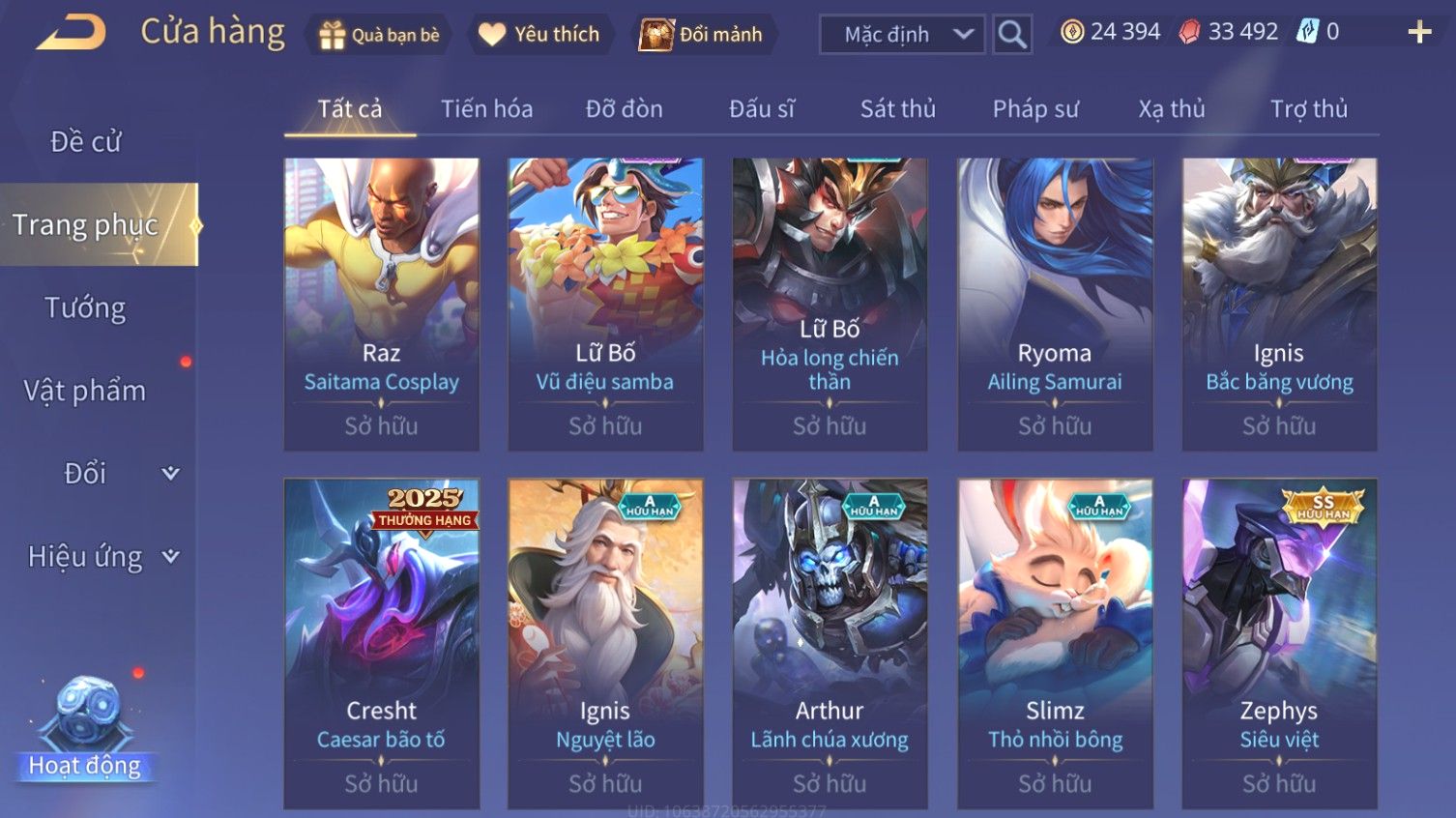
Task: Open Yêu thích favorites button
Action: tap(540, 35)
